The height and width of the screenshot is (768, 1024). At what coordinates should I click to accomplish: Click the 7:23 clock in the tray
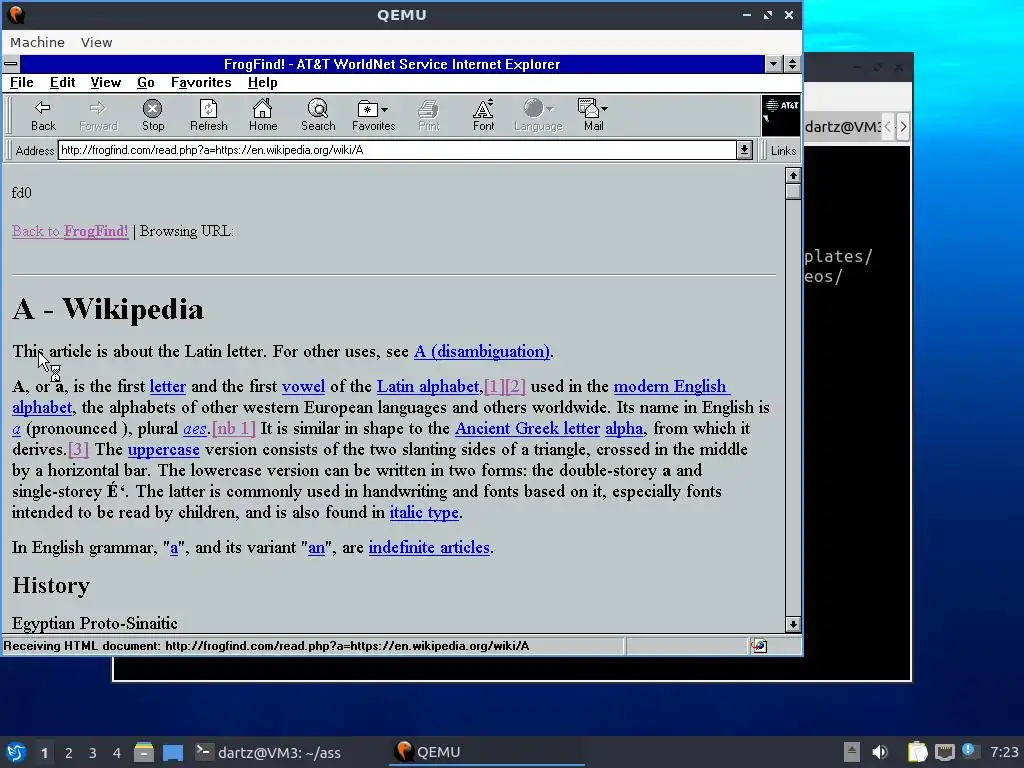(x=1004, y=752)
